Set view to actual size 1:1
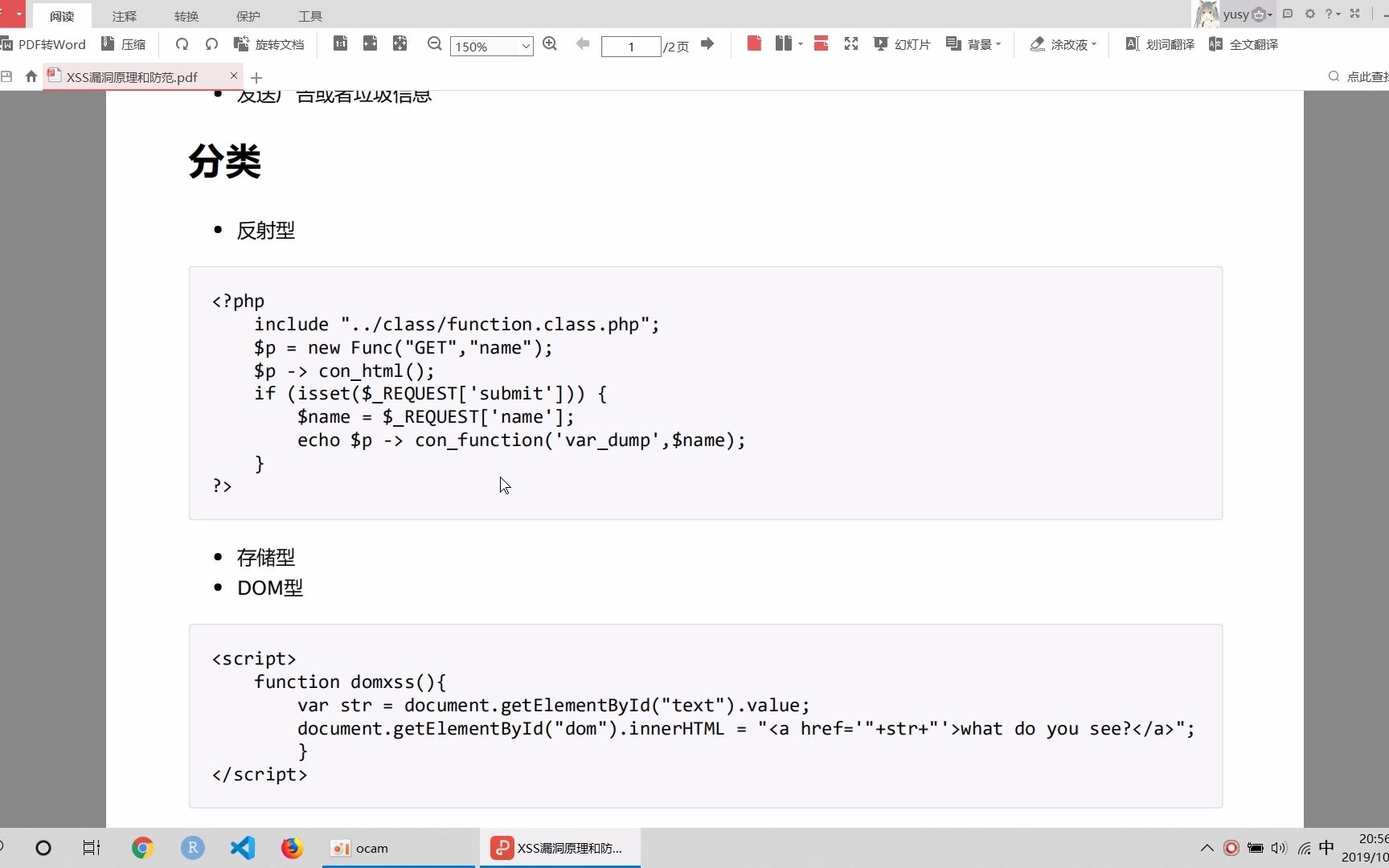Screen dimensions: 1389x868 click(x=340, y=43)
